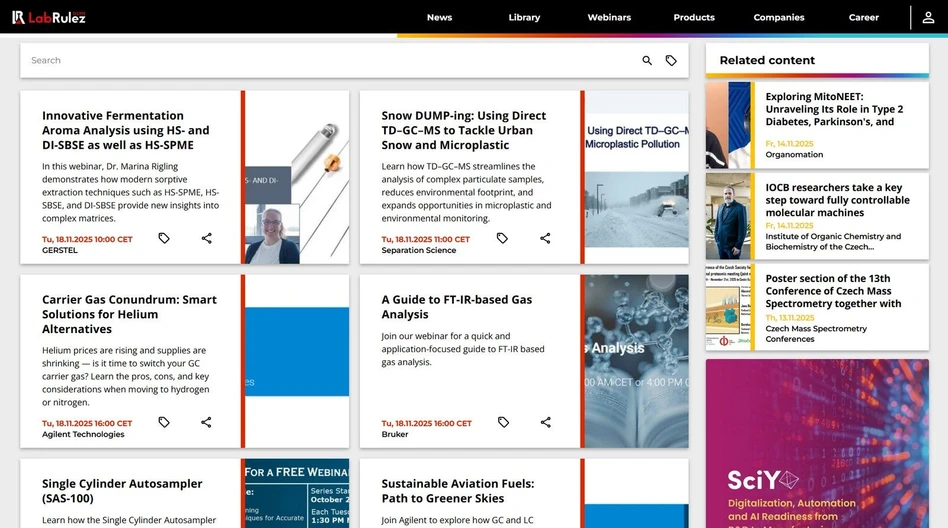
Task: Click Czech Mass Spectrometry Conferences label
Action: (x=816, y=334)
